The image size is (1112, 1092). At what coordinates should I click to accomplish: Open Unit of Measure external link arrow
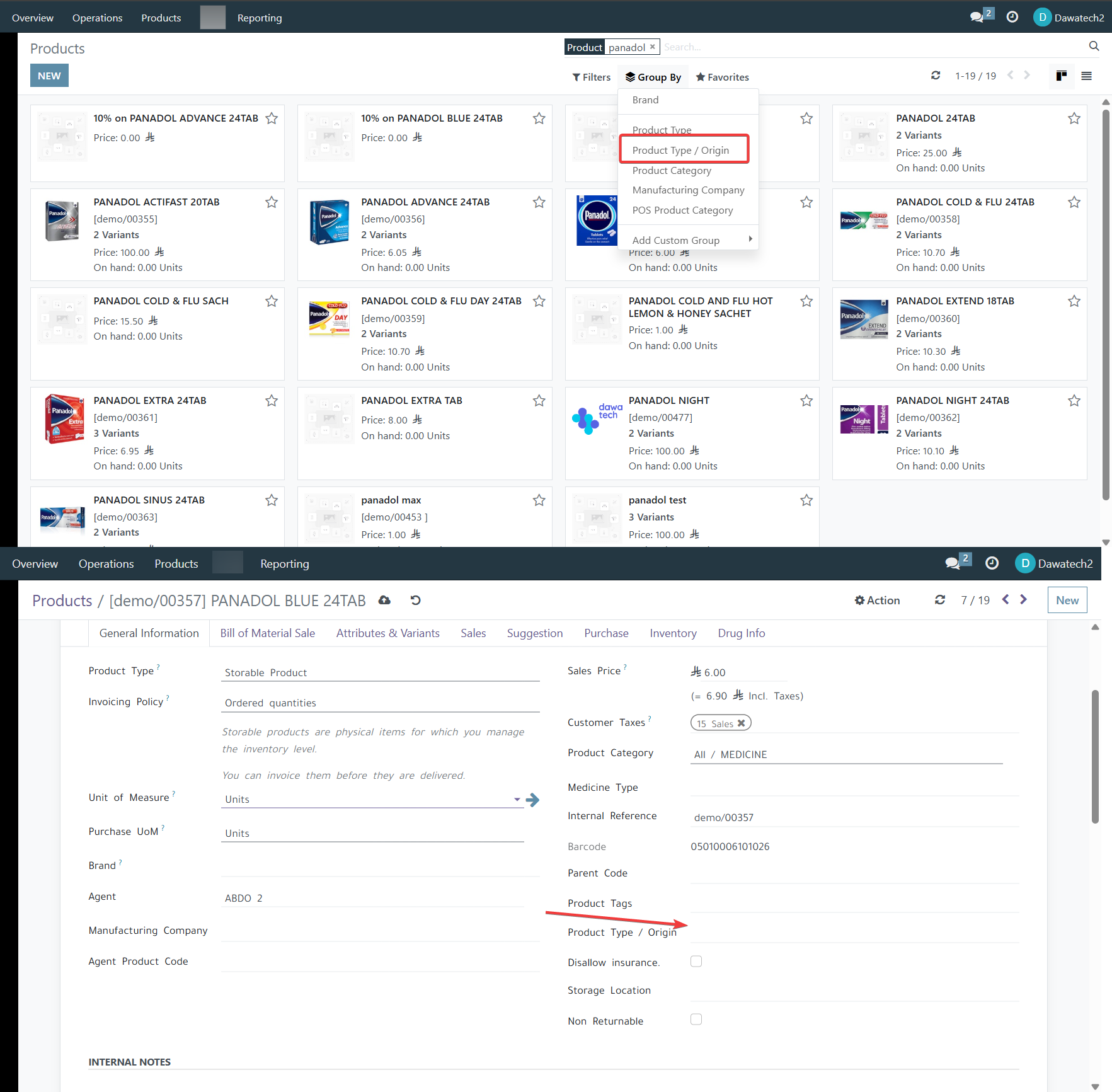[x=533, y=800]
